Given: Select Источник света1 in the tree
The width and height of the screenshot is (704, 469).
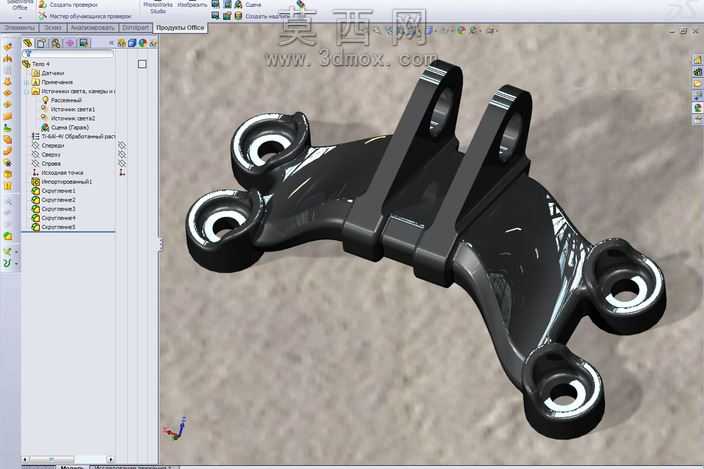Looking at the screenshot, I should click(73, 109).
